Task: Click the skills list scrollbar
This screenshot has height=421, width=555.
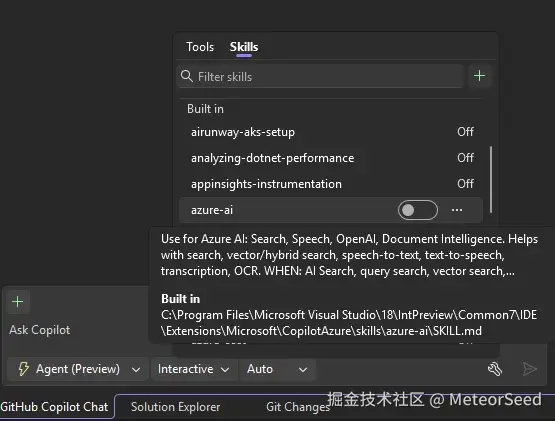Action: (x=491, y=180)
